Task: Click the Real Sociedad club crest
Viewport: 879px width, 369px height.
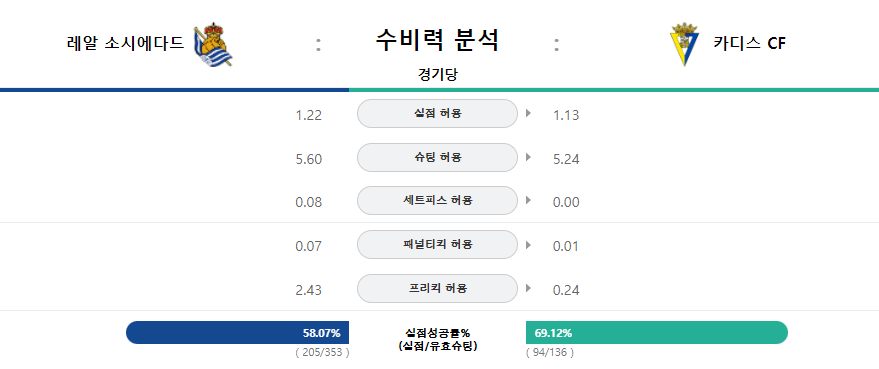Action: [212, 44]
